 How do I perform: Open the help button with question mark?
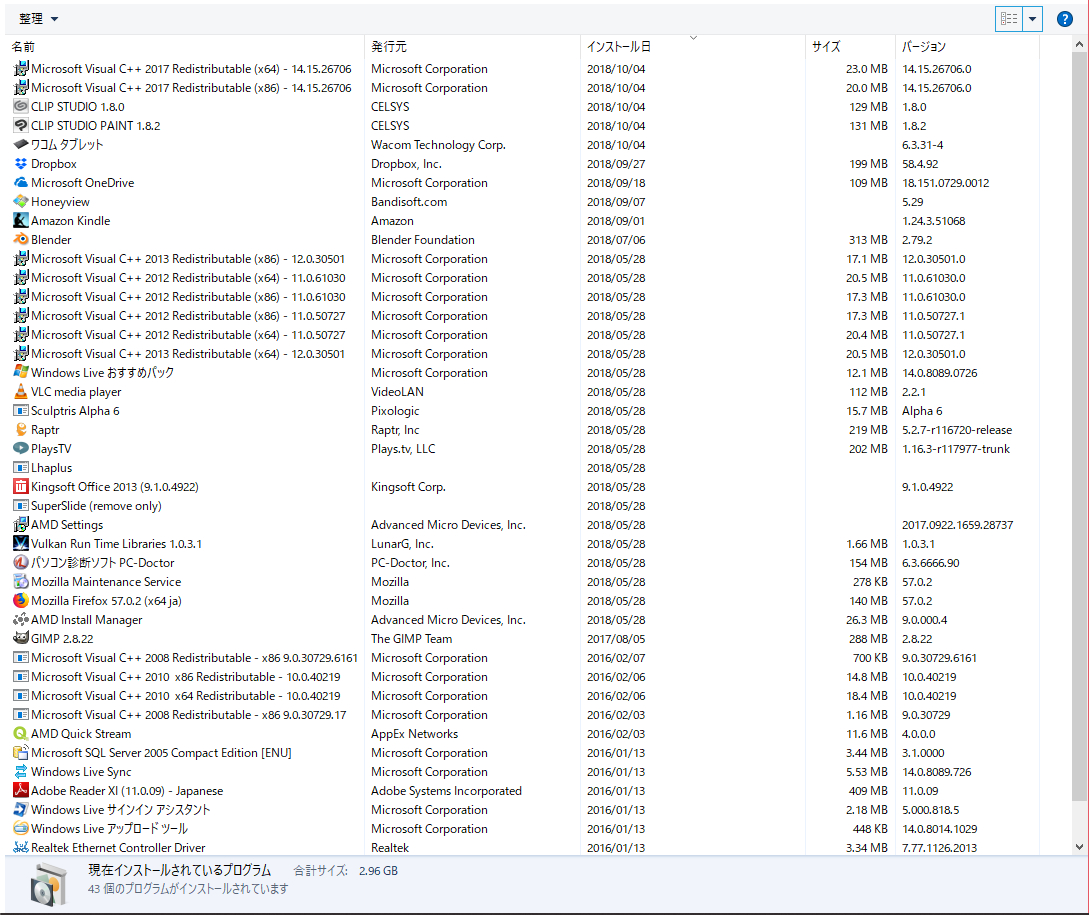pyautogui.click(x=1065, y=19)
